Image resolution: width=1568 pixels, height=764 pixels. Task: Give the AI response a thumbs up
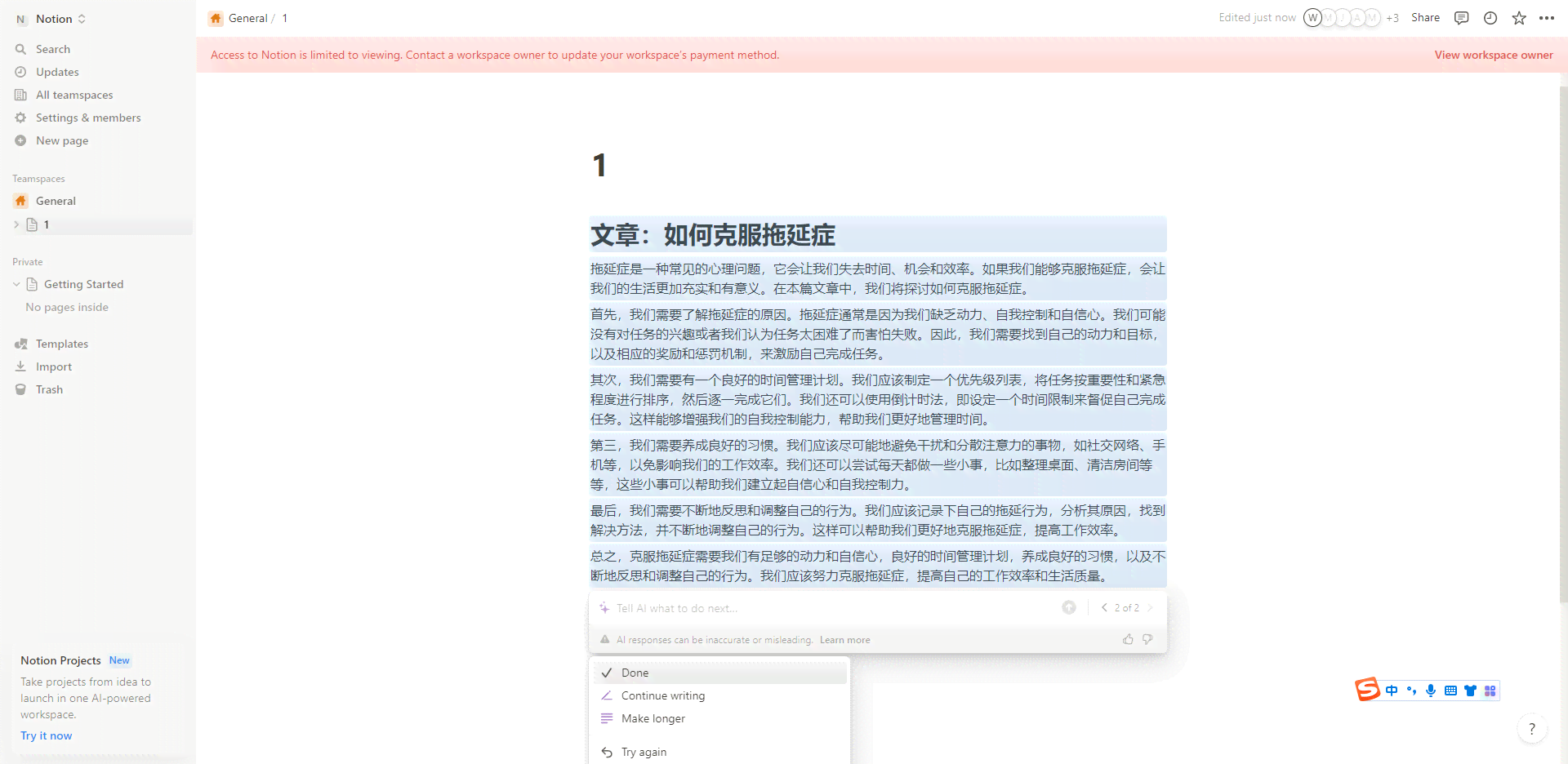1128,639
